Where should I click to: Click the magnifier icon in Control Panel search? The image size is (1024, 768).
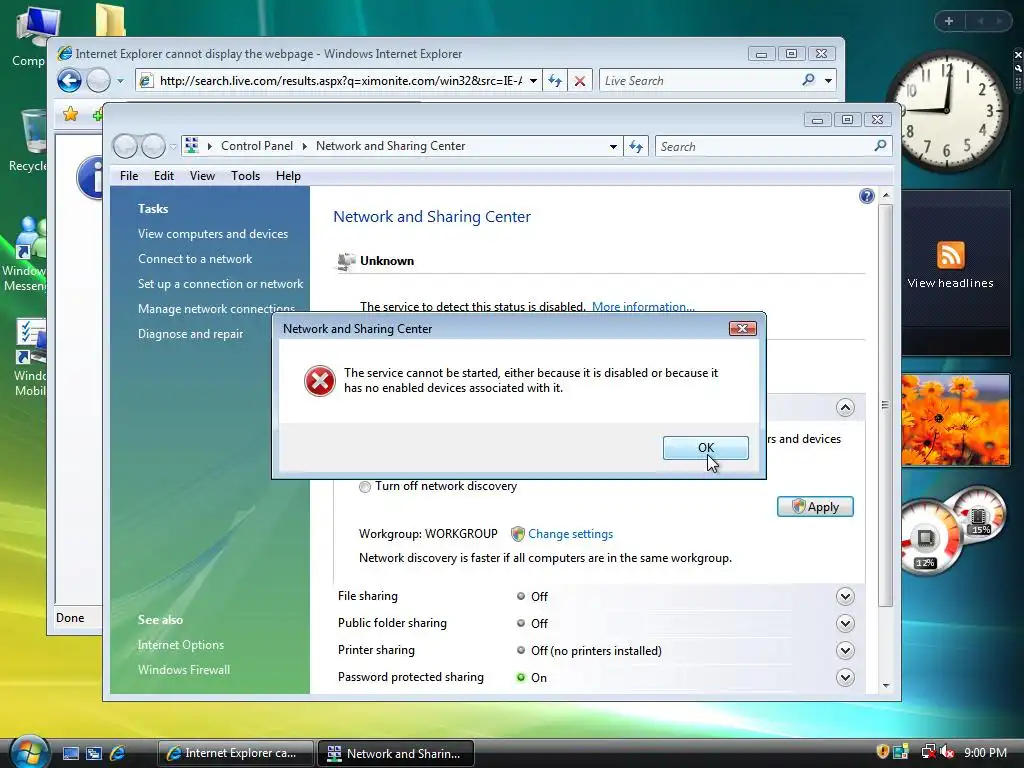click(880, 146)
